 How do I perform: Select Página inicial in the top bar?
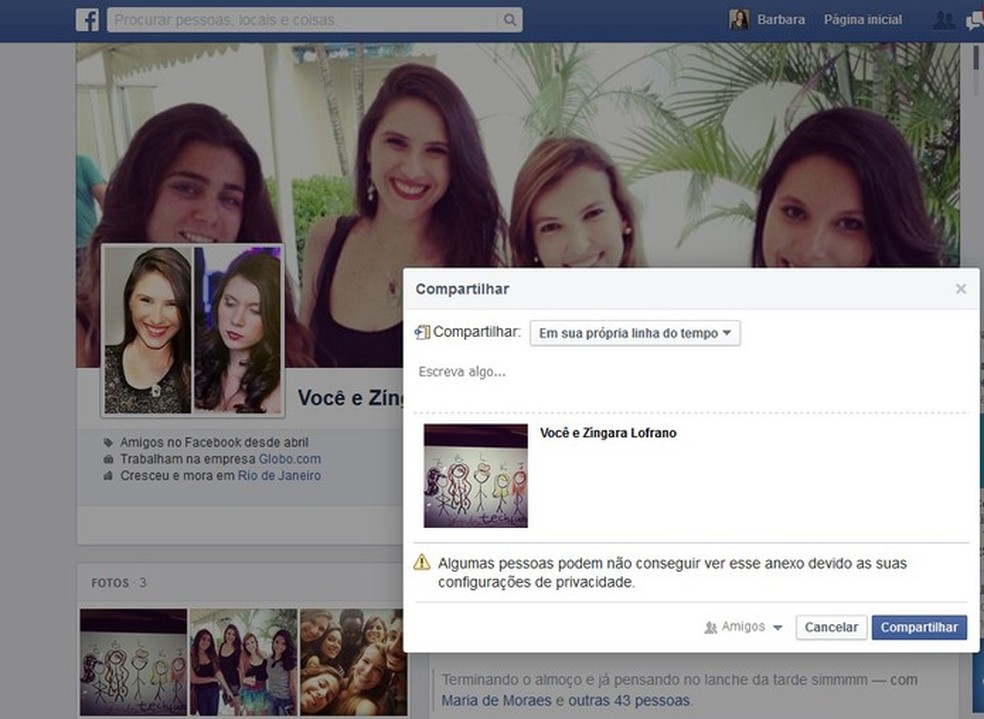point(862,19)
